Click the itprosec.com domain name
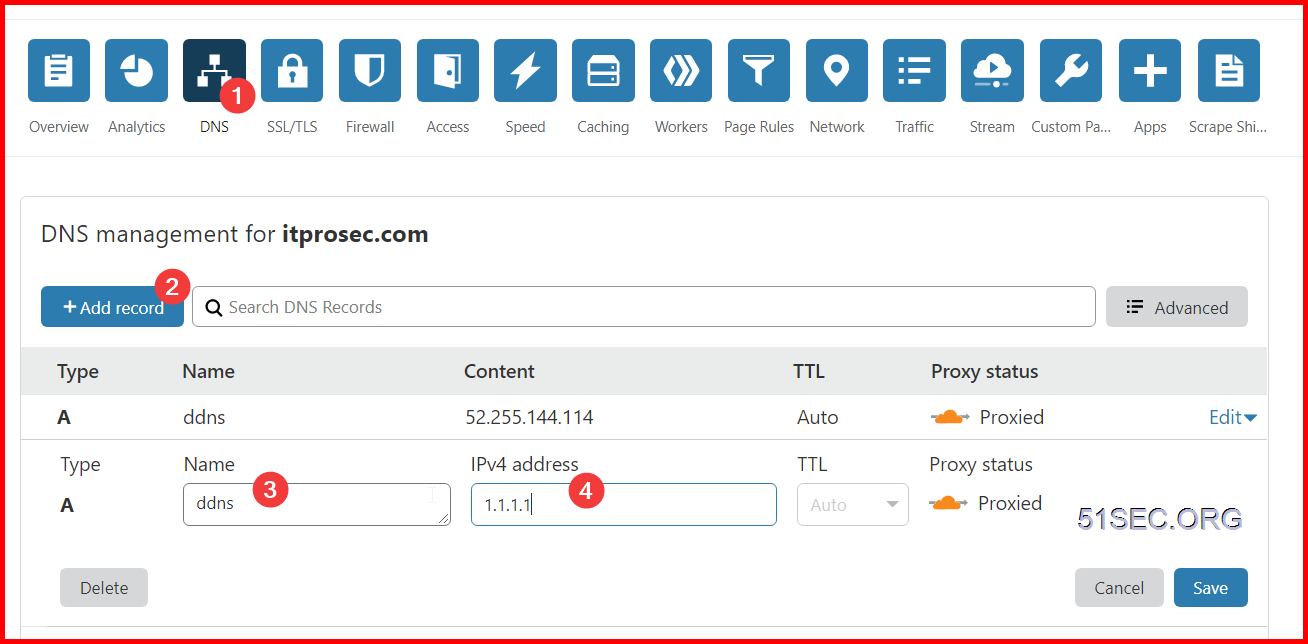Image resolution: width=1308 pixels, height=644 pixels. coord(355,234)
